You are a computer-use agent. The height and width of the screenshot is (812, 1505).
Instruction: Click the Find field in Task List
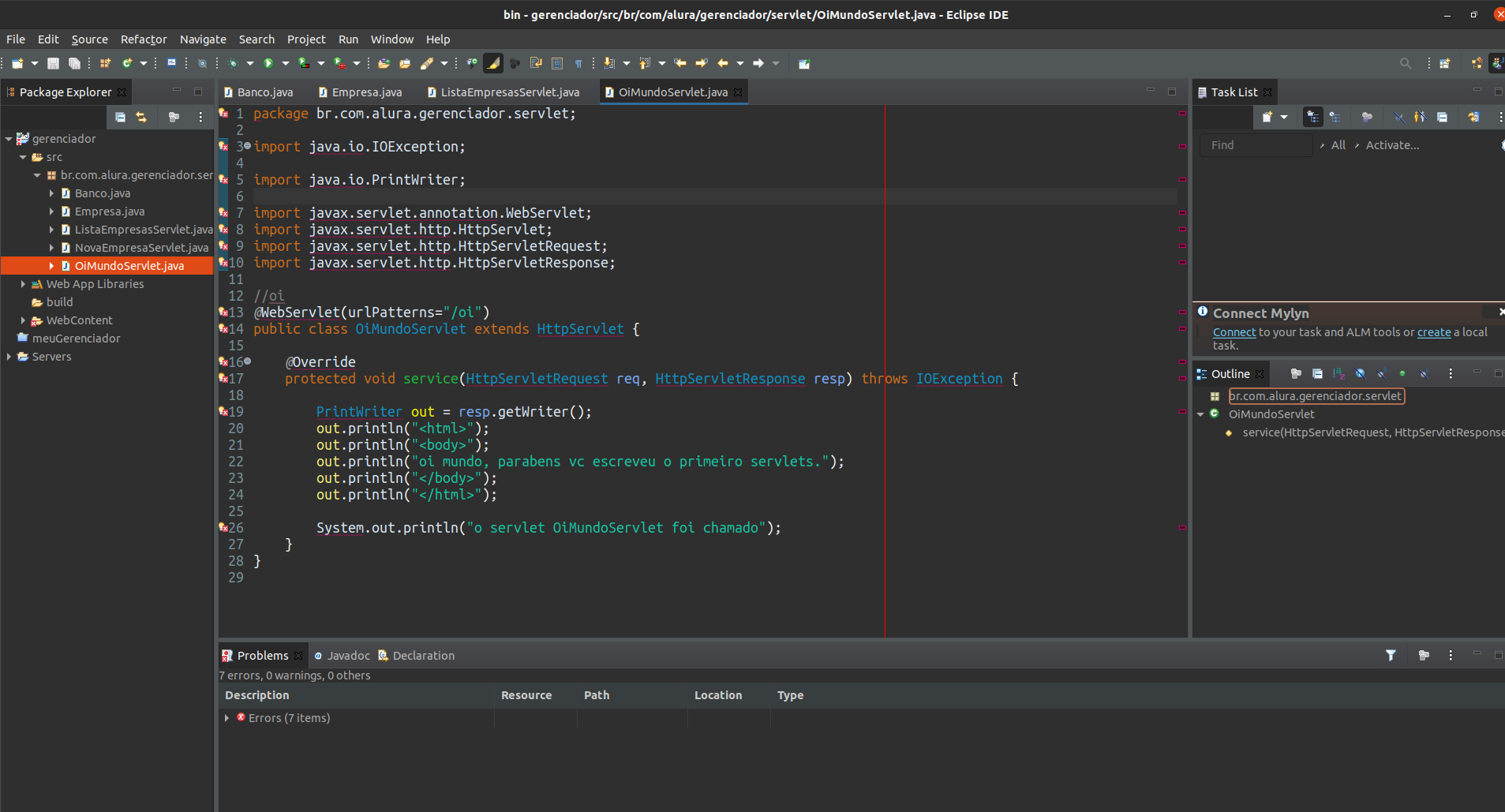coord(1256,145)
